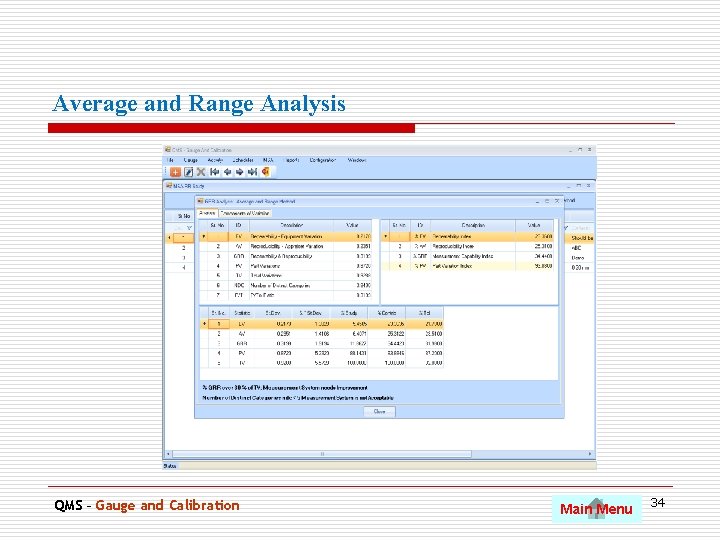Open the File menu
This screenshot has height=540, width=720.
click(x=170, y=160)
